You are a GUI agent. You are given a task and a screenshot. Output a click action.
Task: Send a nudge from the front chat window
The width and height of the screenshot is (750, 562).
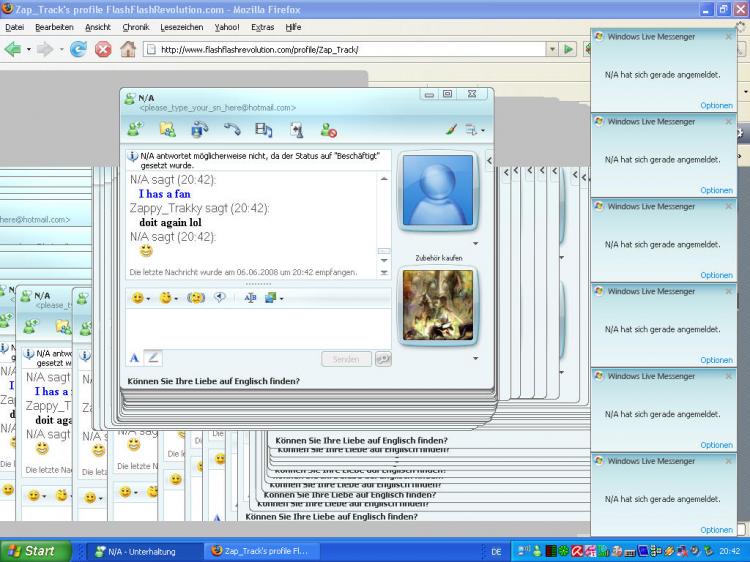(196, 298)
